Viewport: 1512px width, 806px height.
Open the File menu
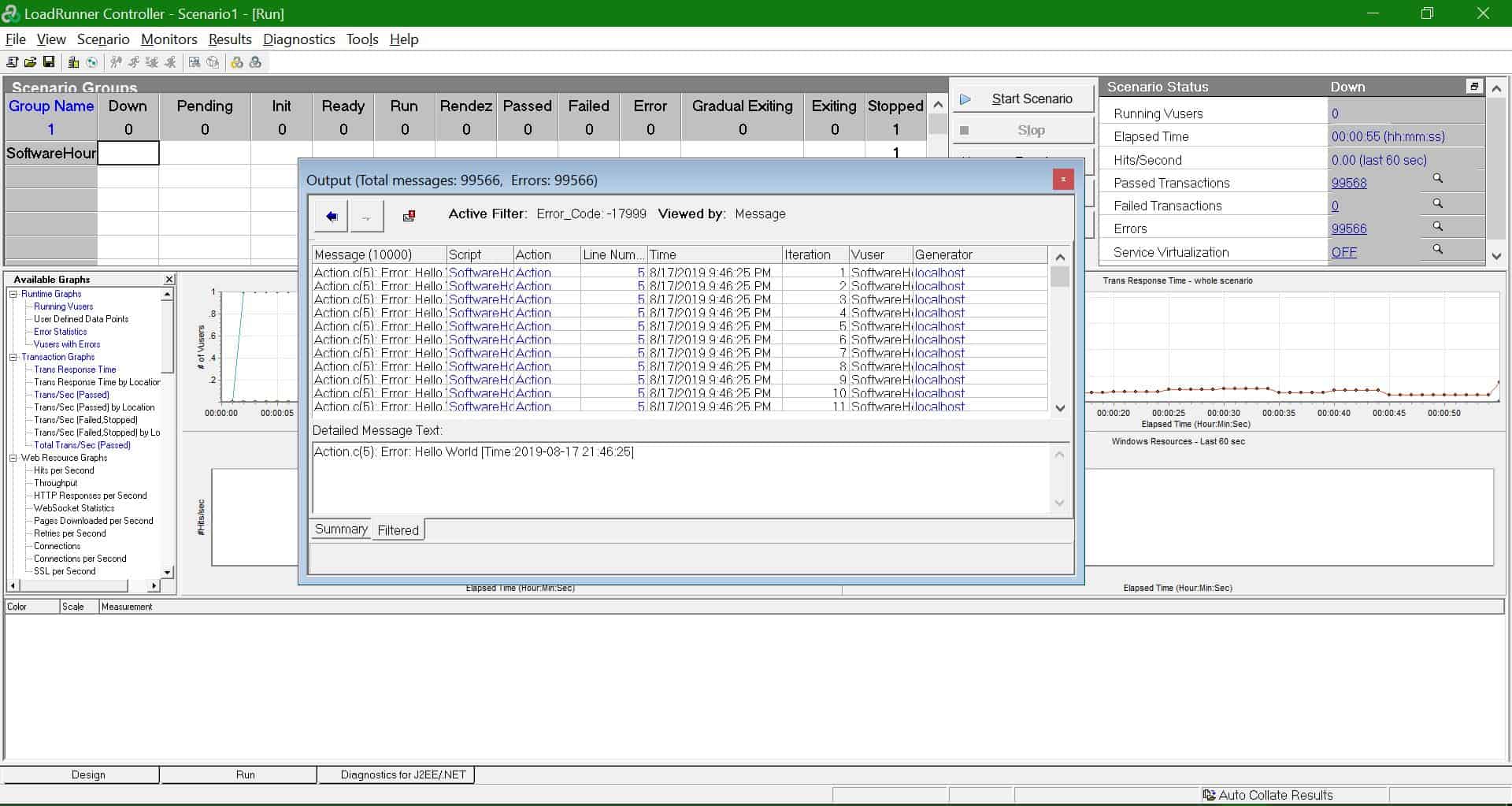click(x=16, y=39)
